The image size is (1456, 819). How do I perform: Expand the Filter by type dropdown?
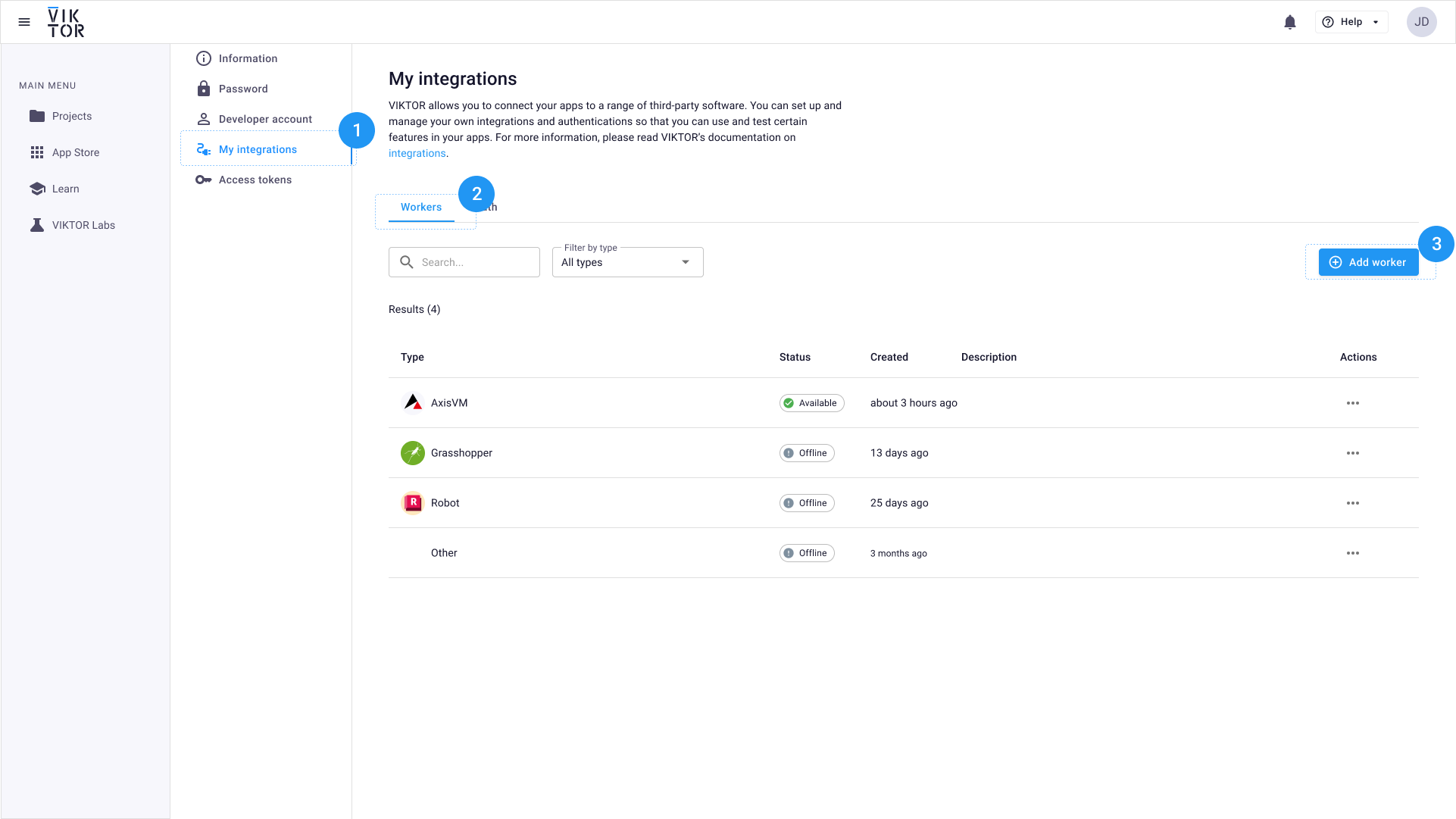click(x=627, y=262)
